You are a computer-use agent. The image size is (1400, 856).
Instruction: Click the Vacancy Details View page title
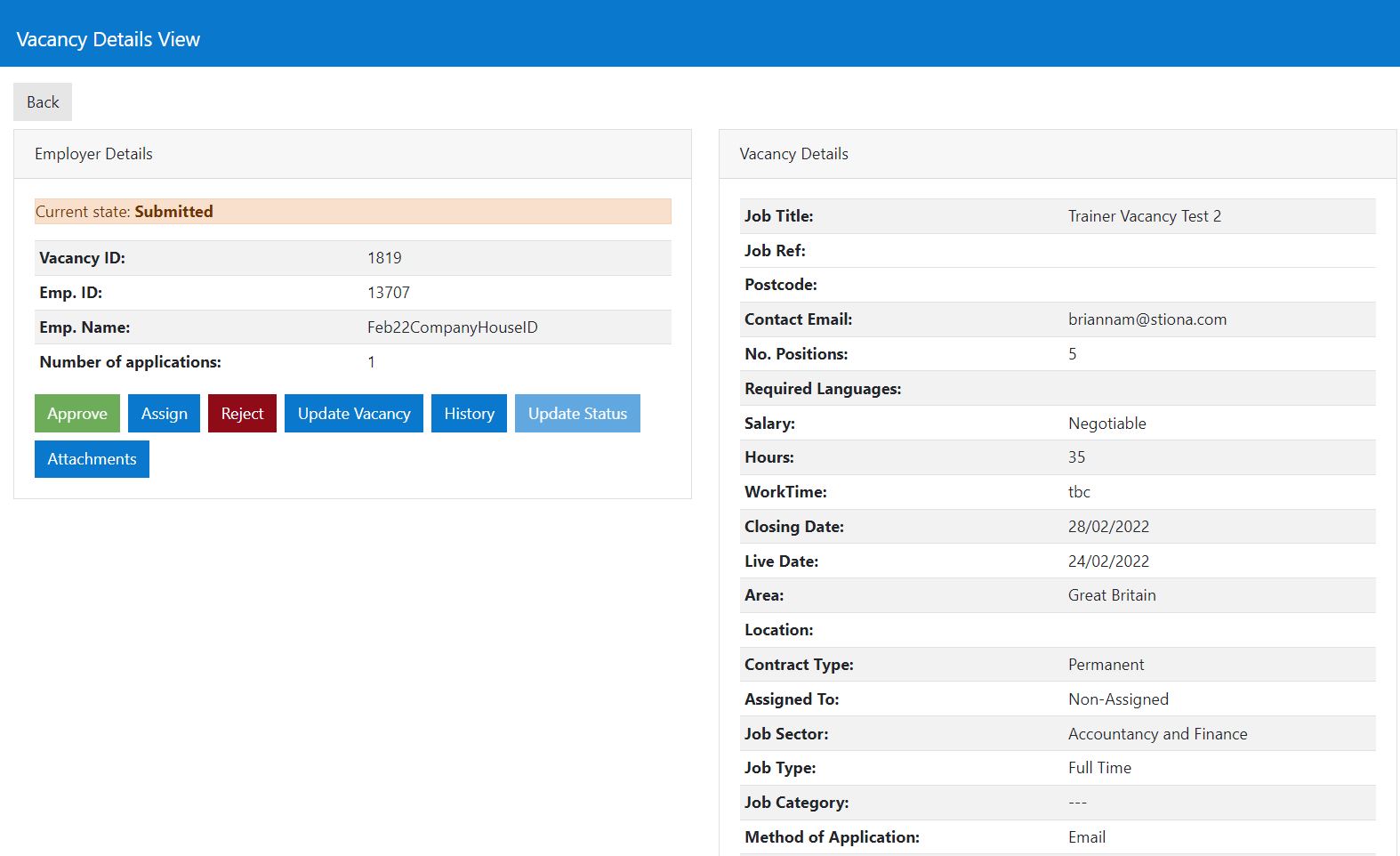tap(109, 39)
